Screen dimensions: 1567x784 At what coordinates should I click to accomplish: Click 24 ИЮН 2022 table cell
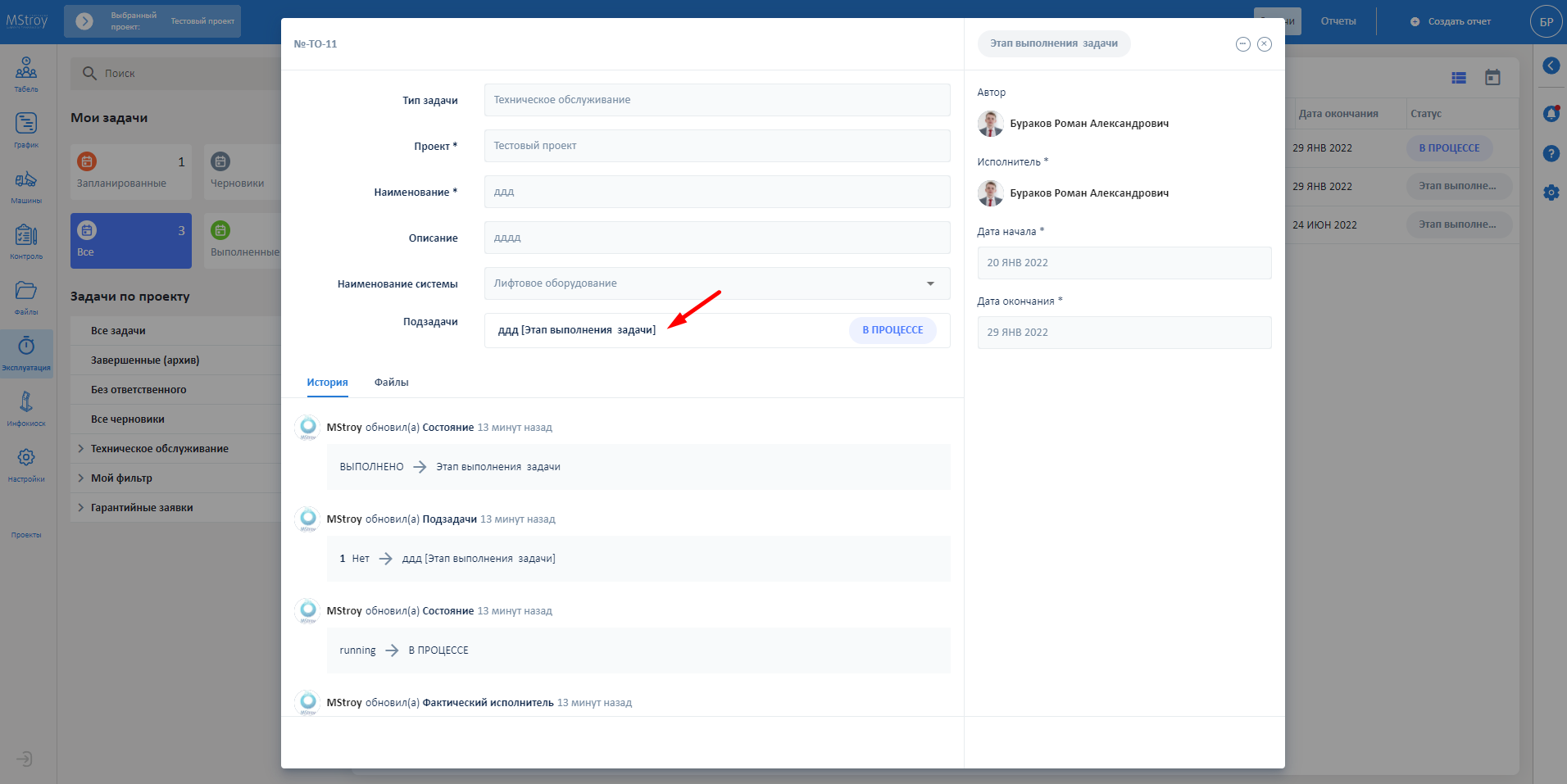tap(1324, 225)
